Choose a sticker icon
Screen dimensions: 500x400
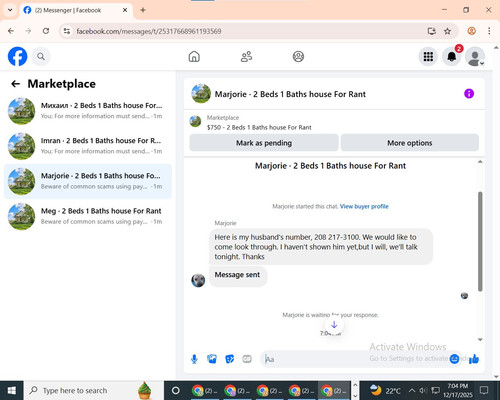point(230,359)
